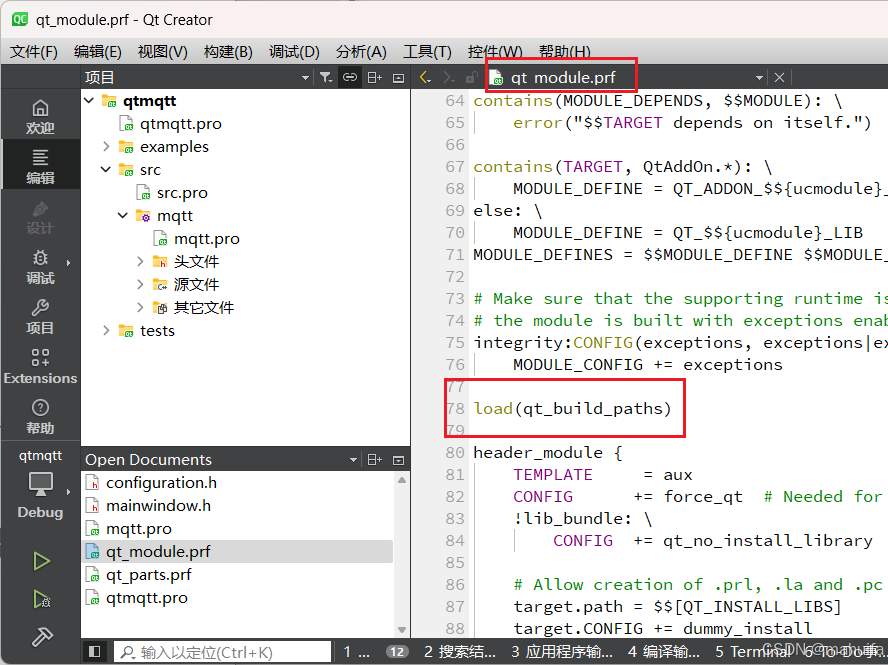Open the 工具(T) menu
888x665 pixels.
(x=428, y=52)
